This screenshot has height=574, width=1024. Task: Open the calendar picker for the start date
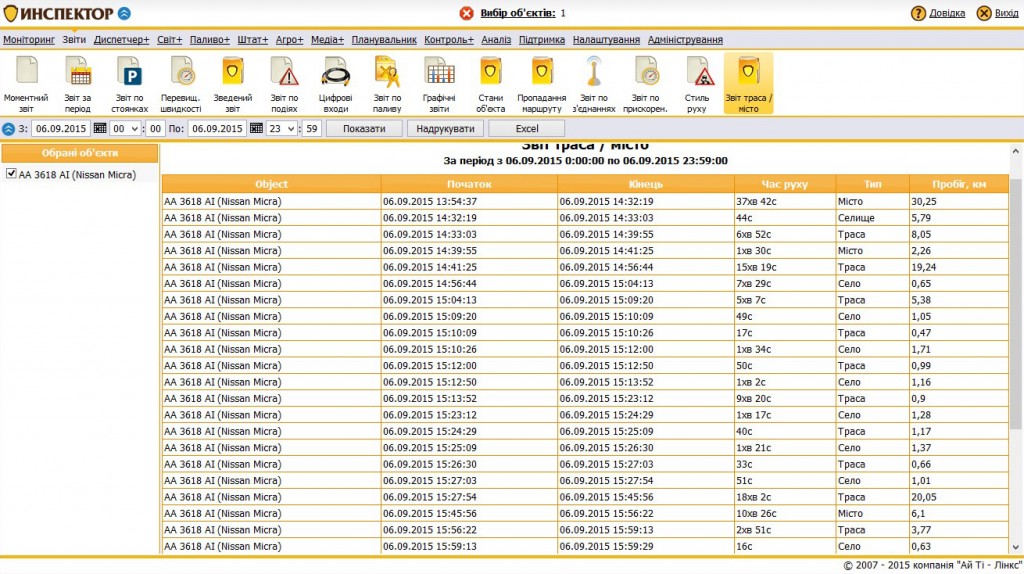tap(100, 129)
